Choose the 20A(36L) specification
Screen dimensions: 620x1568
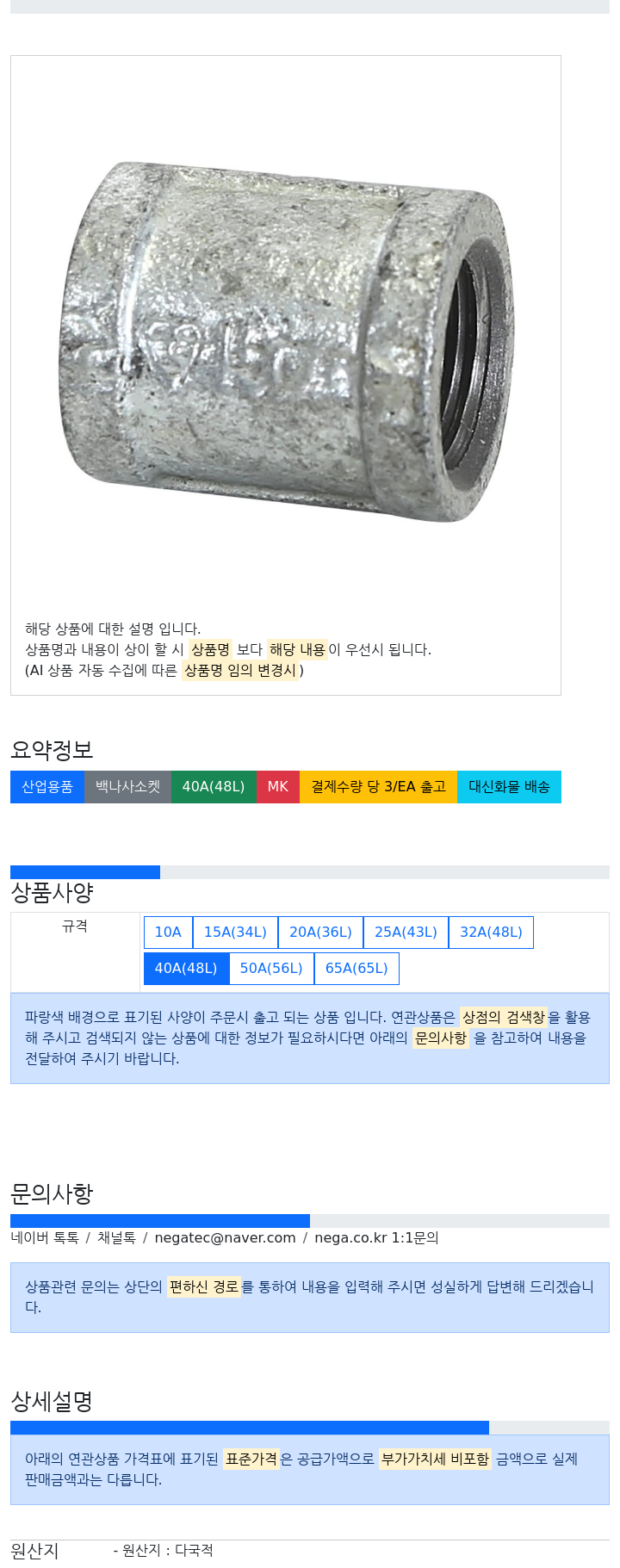(320, 932)
